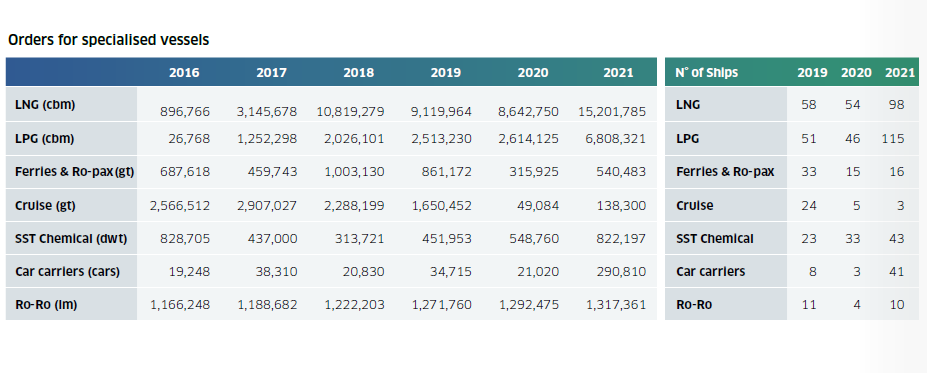This screenshot has width=927, height=373.
Task: Select the Ferries & Ro-pax (gt) row label
Action: click(x=74, y=172)
